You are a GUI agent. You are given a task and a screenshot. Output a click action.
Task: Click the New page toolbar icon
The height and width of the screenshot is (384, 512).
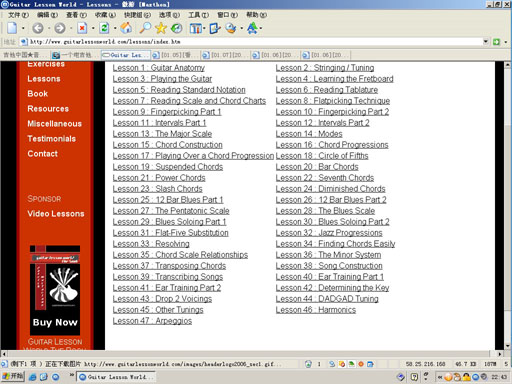pos(12,28)
